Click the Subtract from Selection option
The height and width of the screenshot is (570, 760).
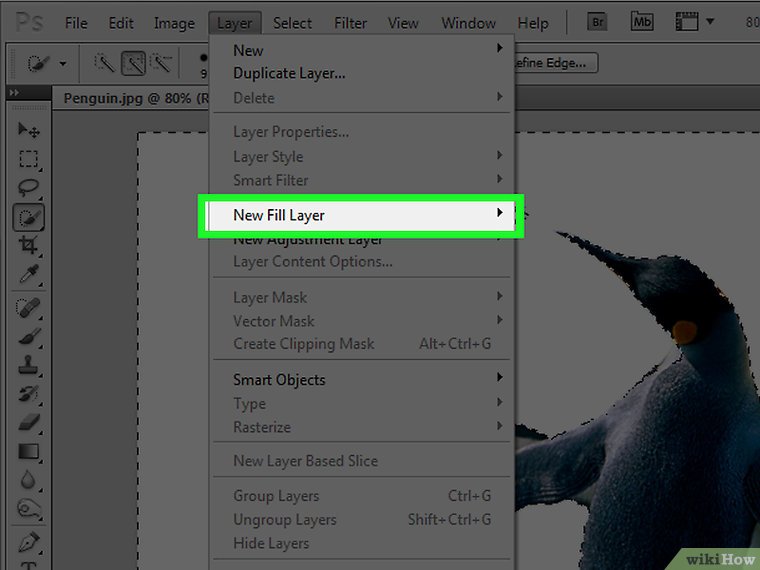[161, 63]
